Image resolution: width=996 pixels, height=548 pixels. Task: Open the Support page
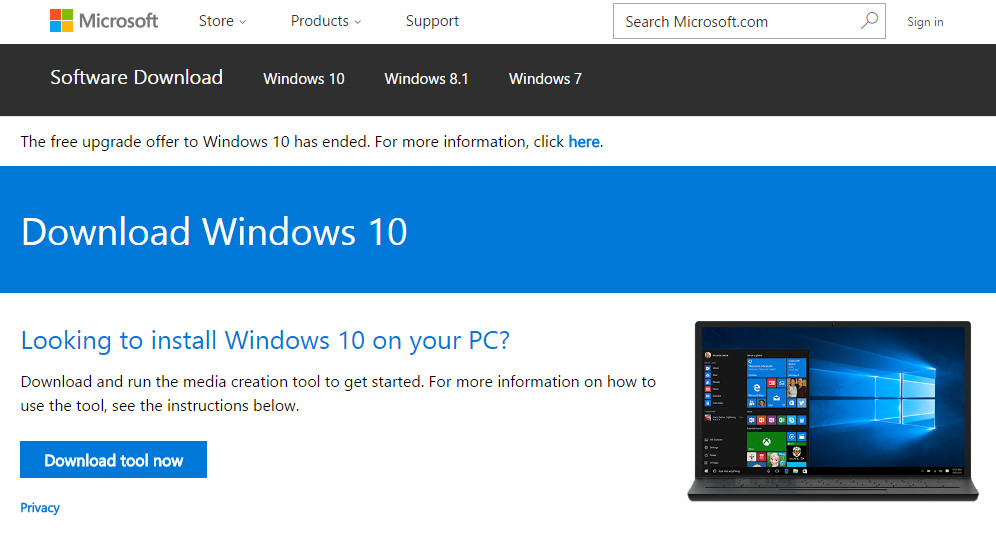point(432,21)
